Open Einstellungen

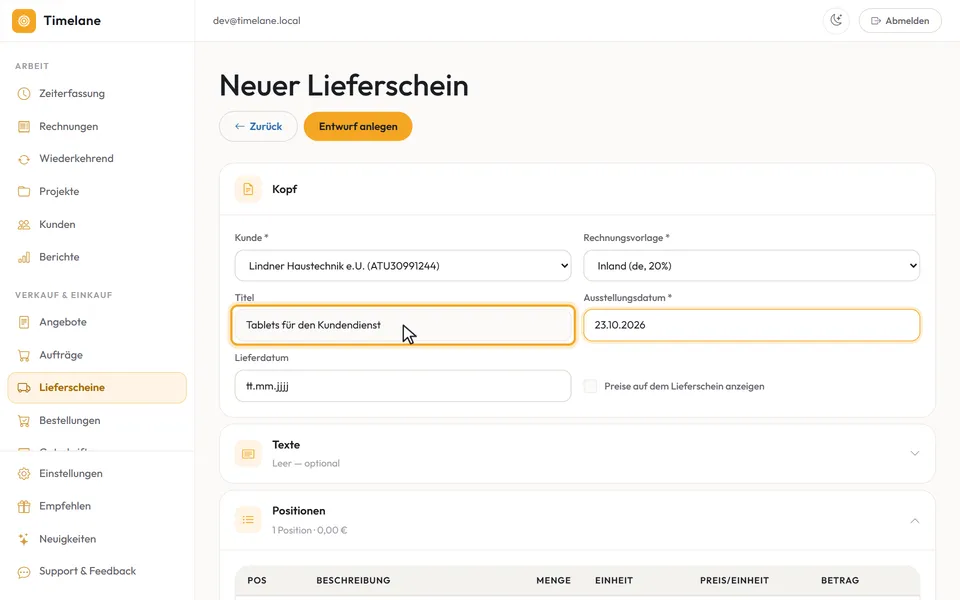pyautogui.click(x=97, y=474)
